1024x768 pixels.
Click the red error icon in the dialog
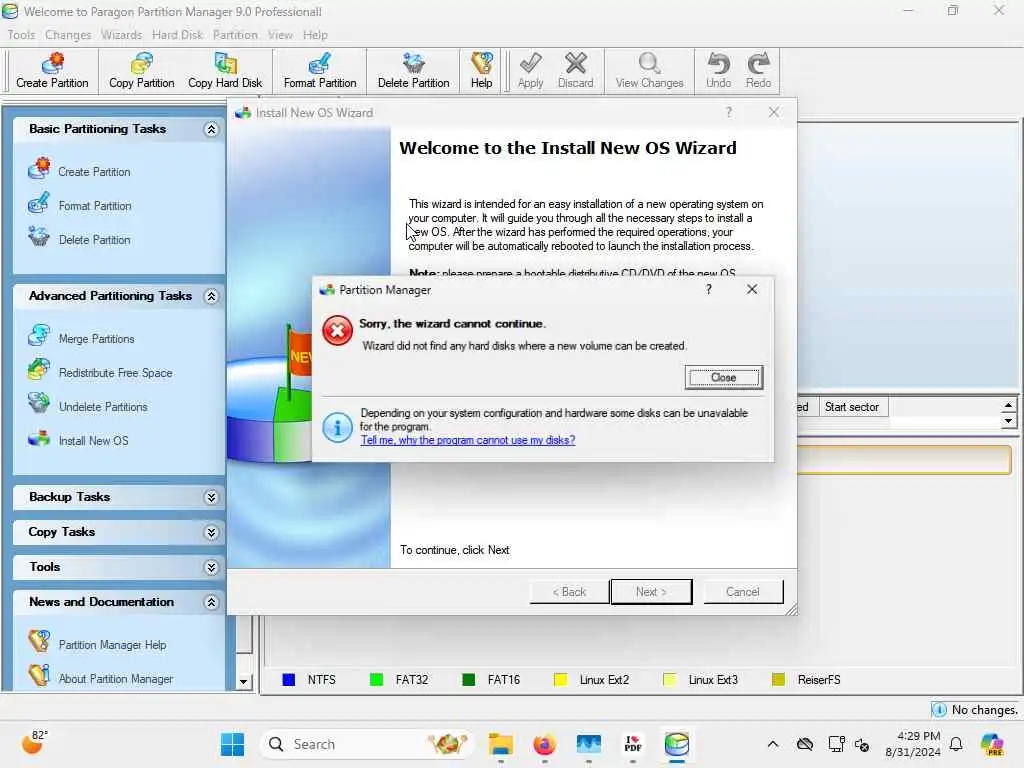[338, 330]
